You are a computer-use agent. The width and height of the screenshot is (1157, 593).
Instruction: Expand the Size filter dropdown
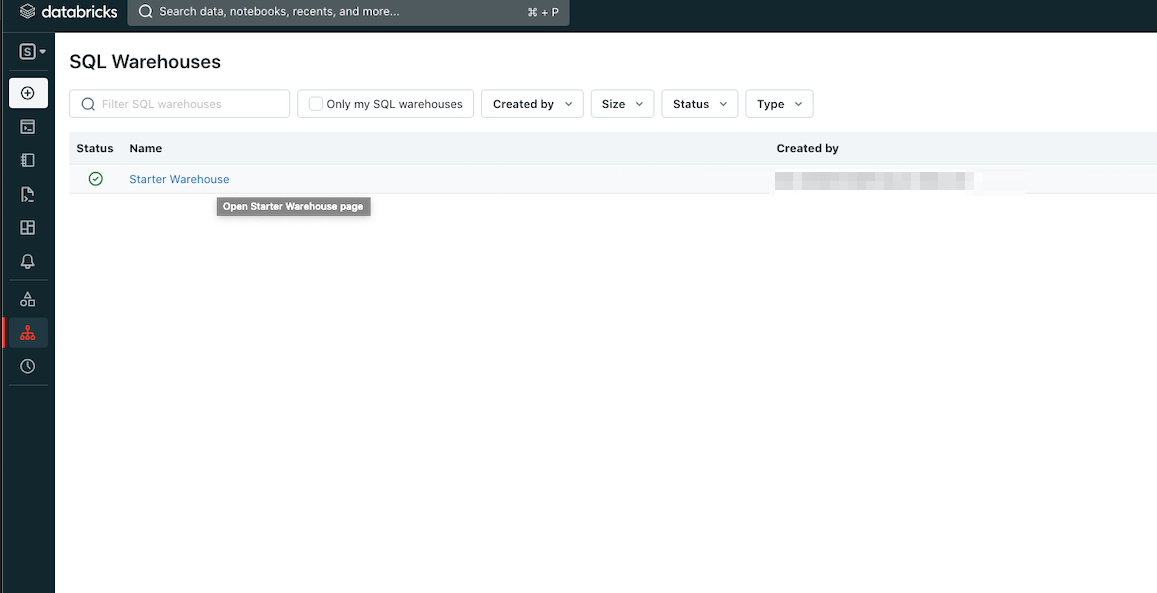click(622, 104)
